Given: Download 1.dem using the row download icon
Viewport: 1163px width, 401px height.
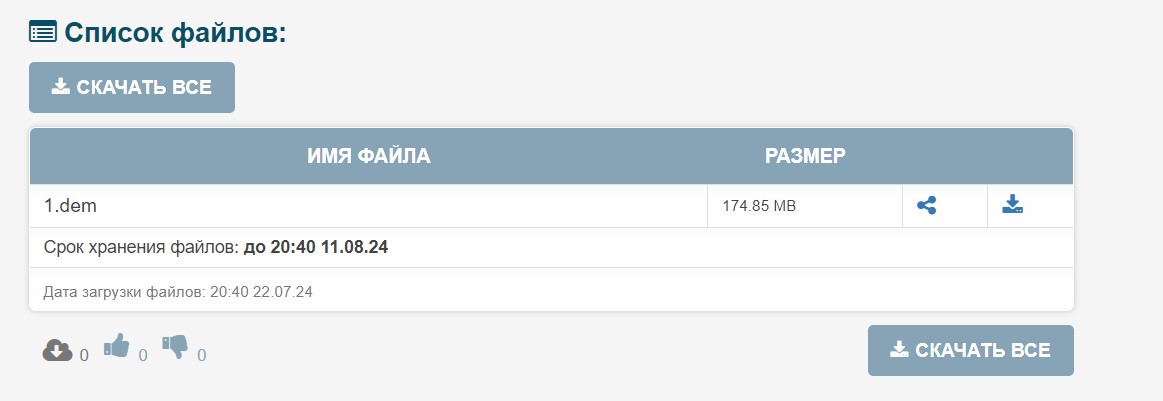Looking at the screenshot, I should pos(1012,206).
